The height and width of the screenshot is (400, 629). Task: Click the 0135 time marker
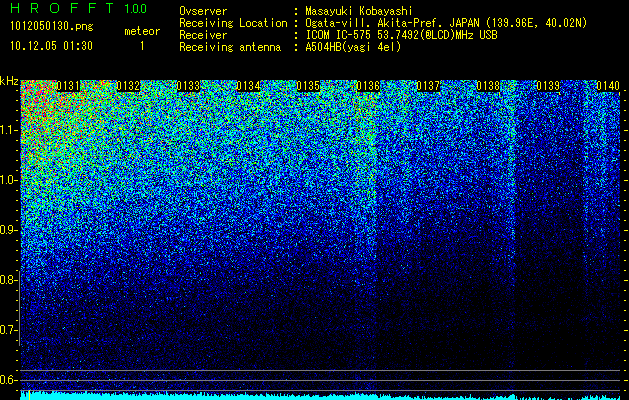(x=308, y=86)
